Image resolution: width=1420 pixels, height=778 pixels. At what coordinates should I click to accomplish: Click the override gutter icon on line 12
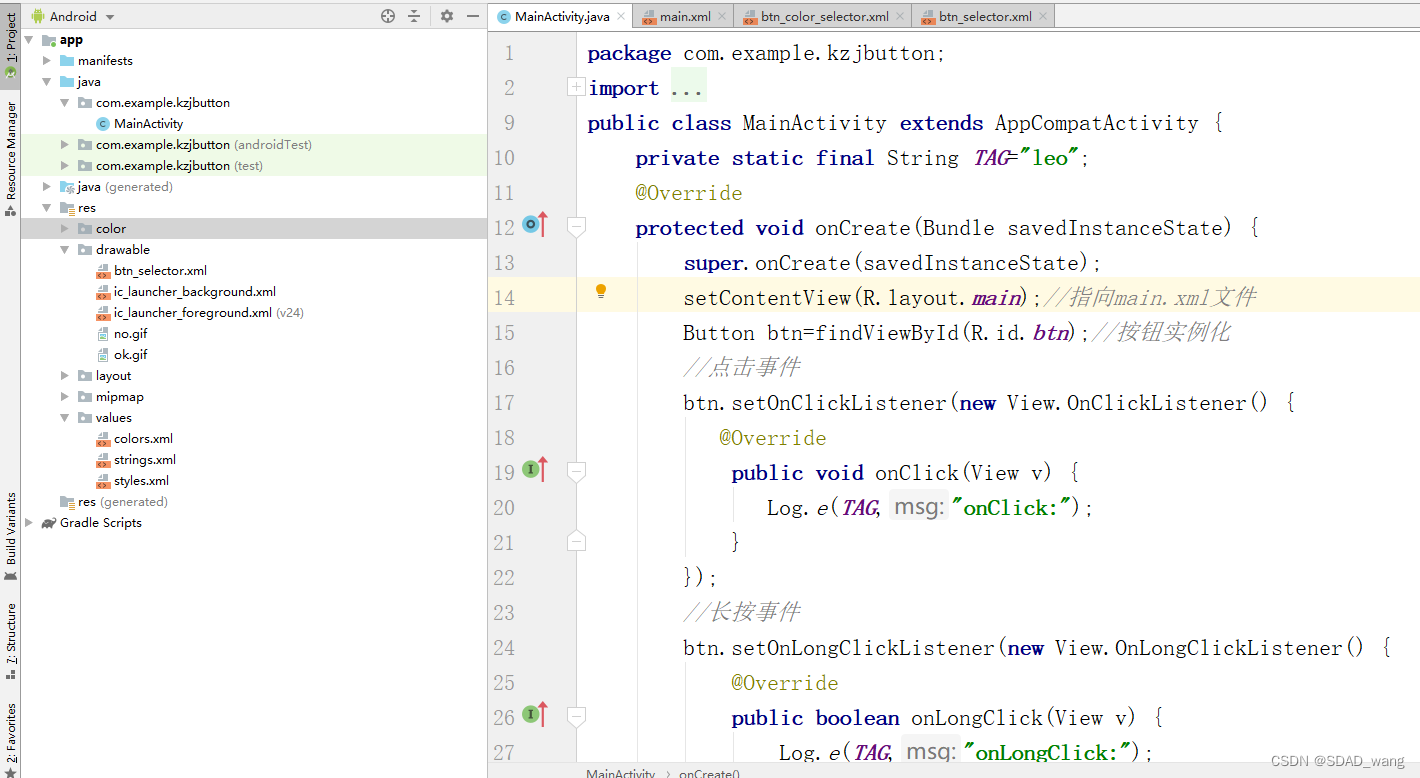point(535,226)
